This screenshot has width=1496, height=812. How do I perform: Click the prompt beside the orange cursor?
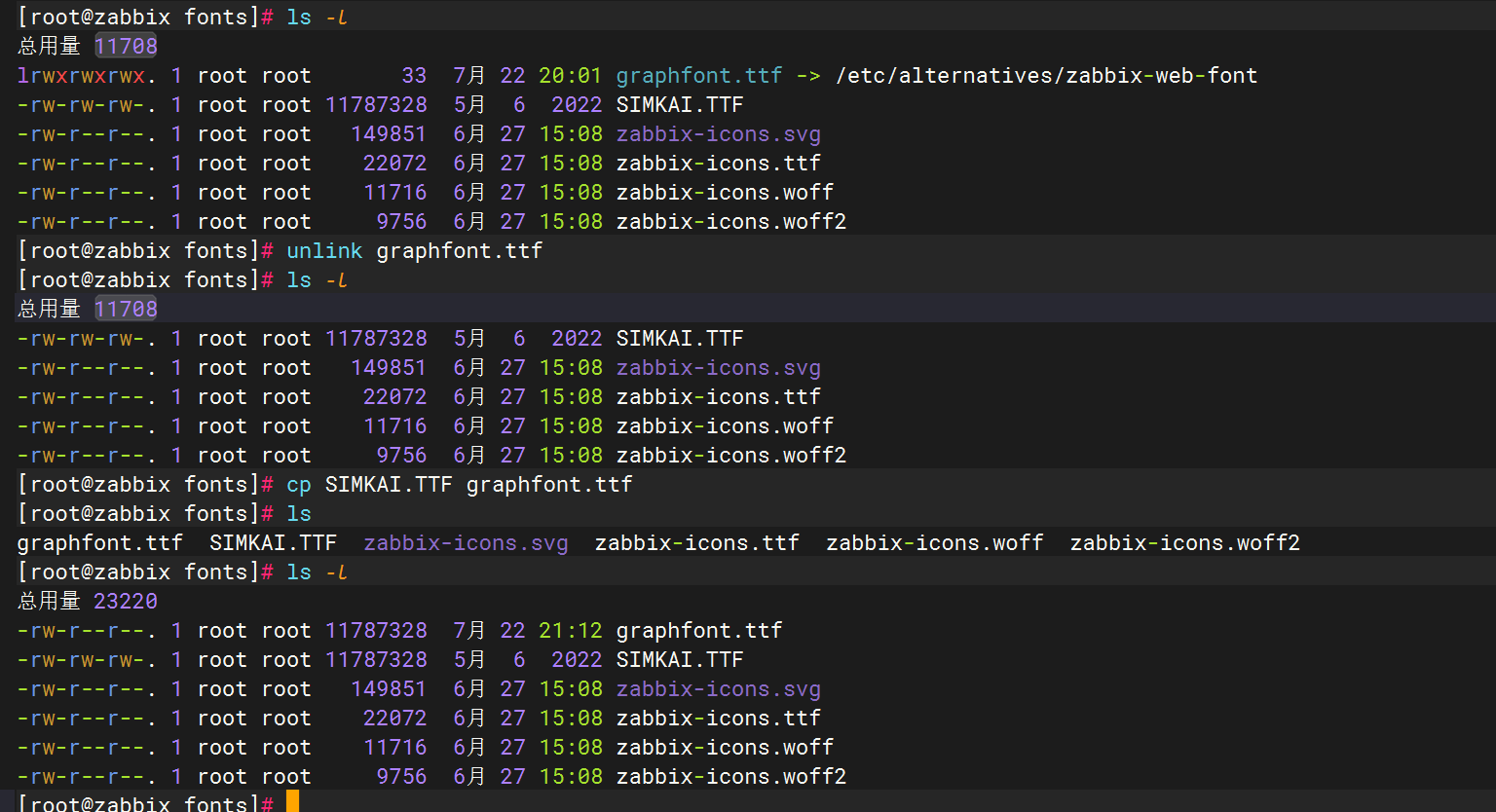[145, 802]
